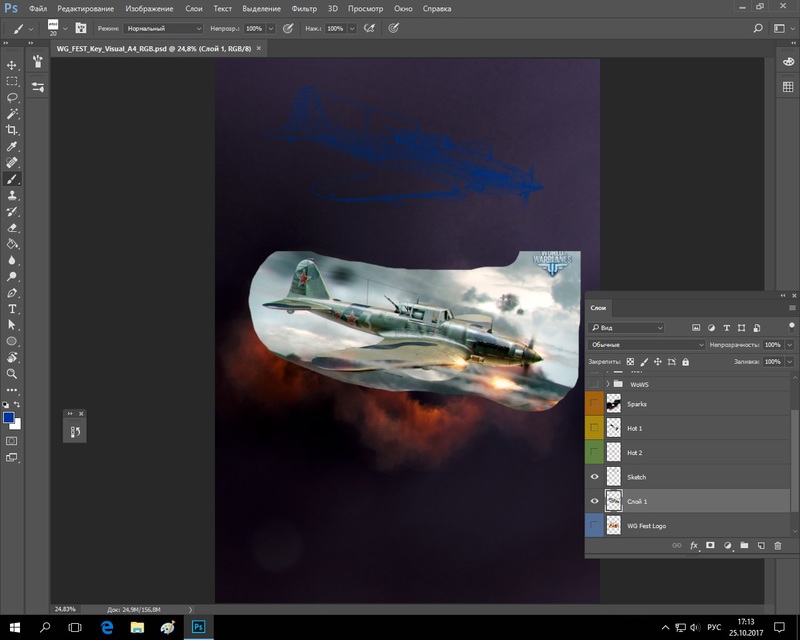Select the Eraser tool
The width and height of the screenshot is (800, 640).
click(x=12, y=228)
